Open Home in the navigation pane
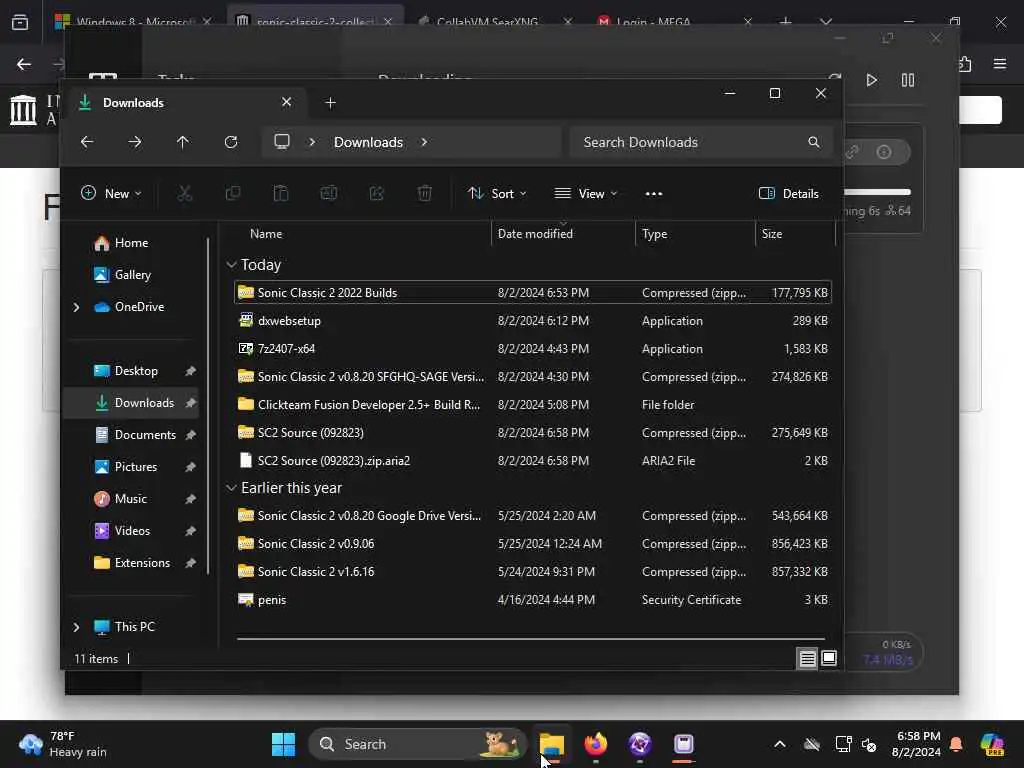The height and width of the screenshot is (768, 1024). [x=131, y=243]
